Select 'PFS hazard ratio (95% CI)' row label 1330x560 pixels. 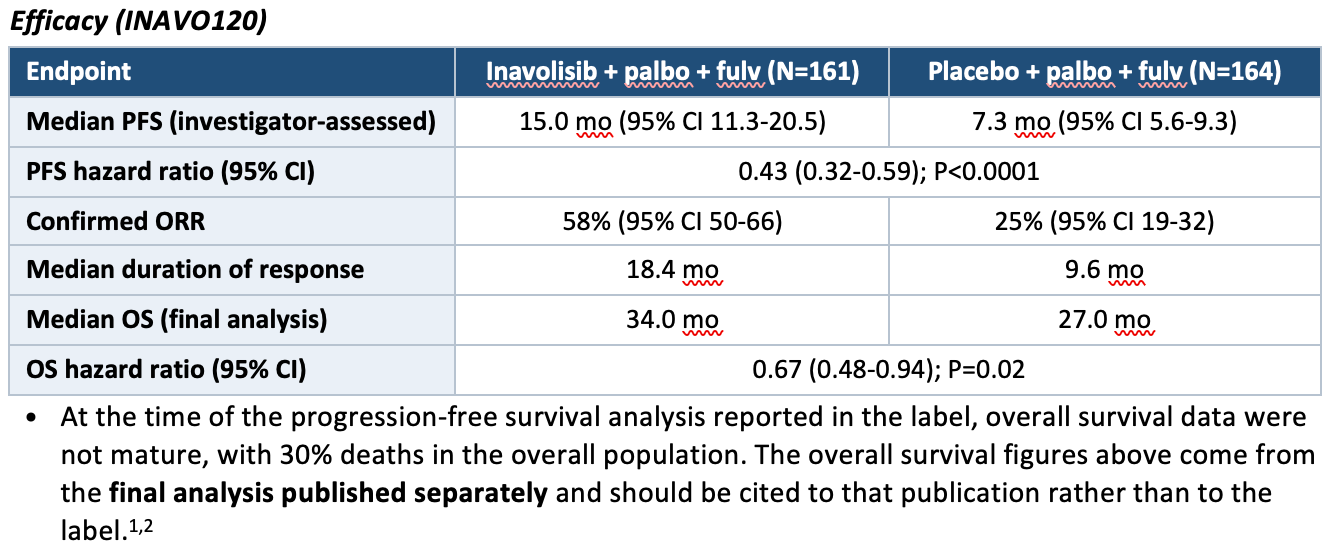point(233,171)
